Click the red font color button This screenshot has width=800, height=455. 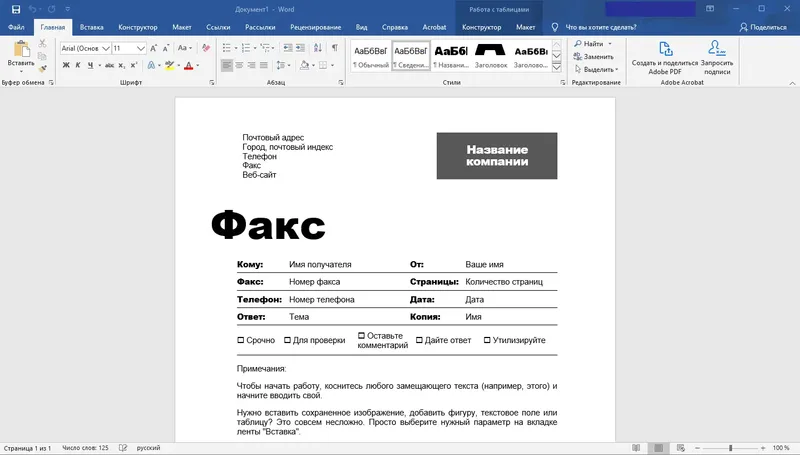tap(188, 65)
